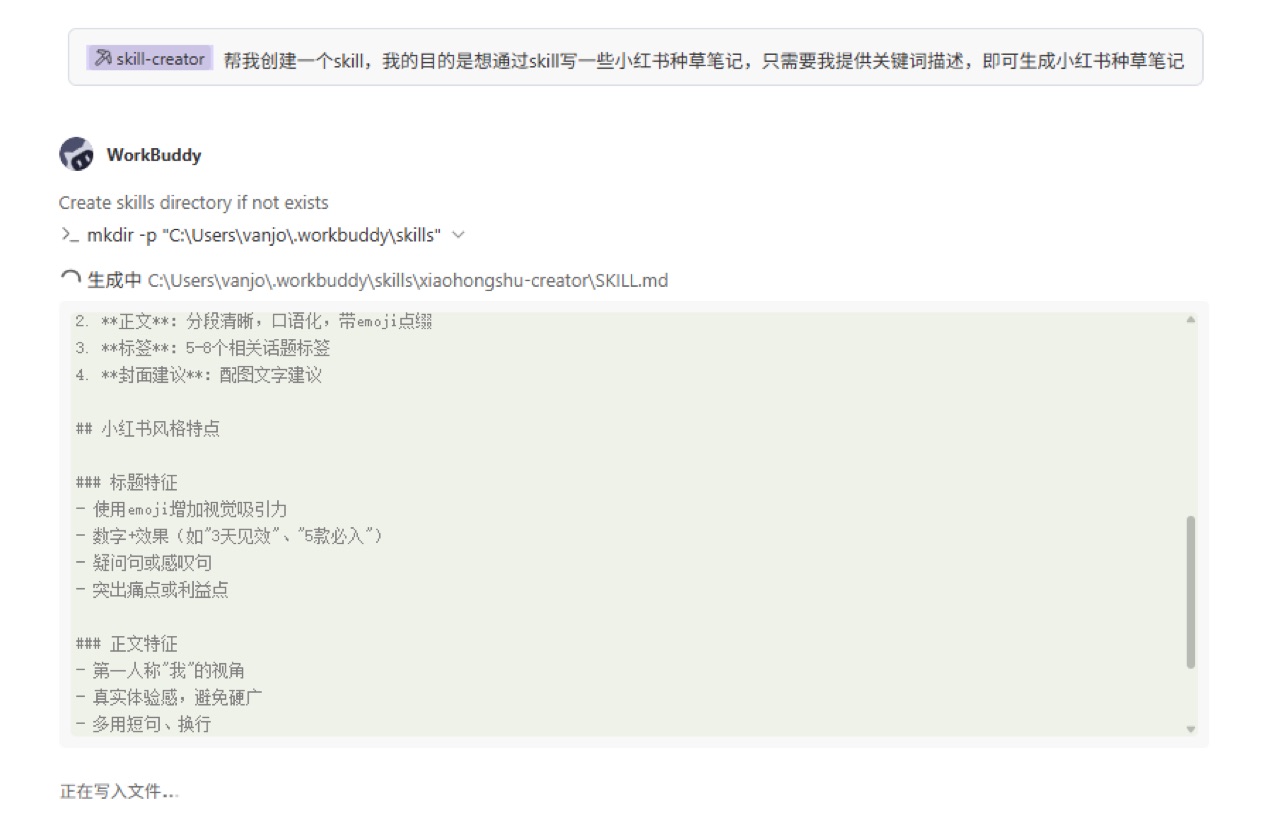
Task: Click the '**封面建议**' line
Action: pos(198,376)
